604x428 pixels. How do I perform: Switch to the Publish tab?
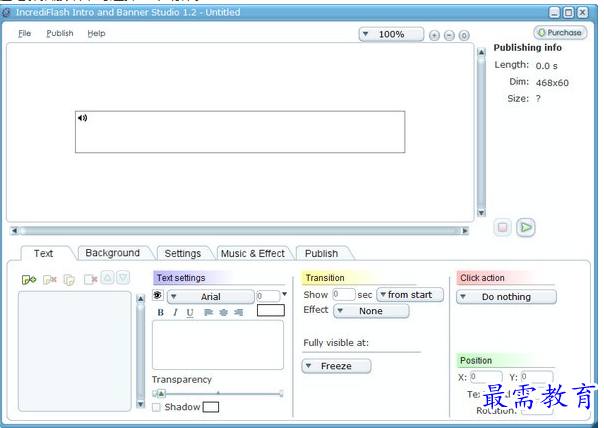click(x=321, y=253)
